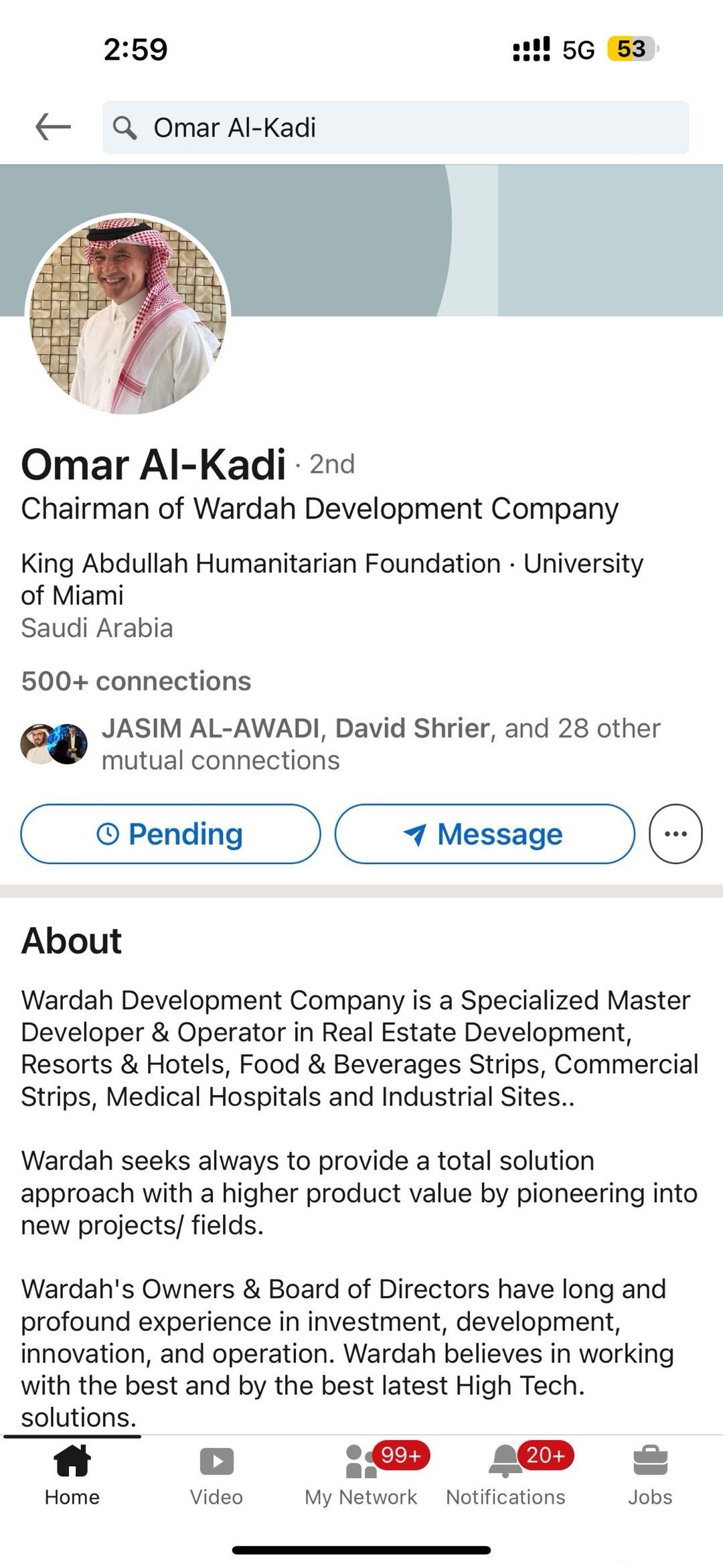Open King Abdullah Humanitarian Foundation link
The image size is (723, 1568).
click(x=261, y=564)
